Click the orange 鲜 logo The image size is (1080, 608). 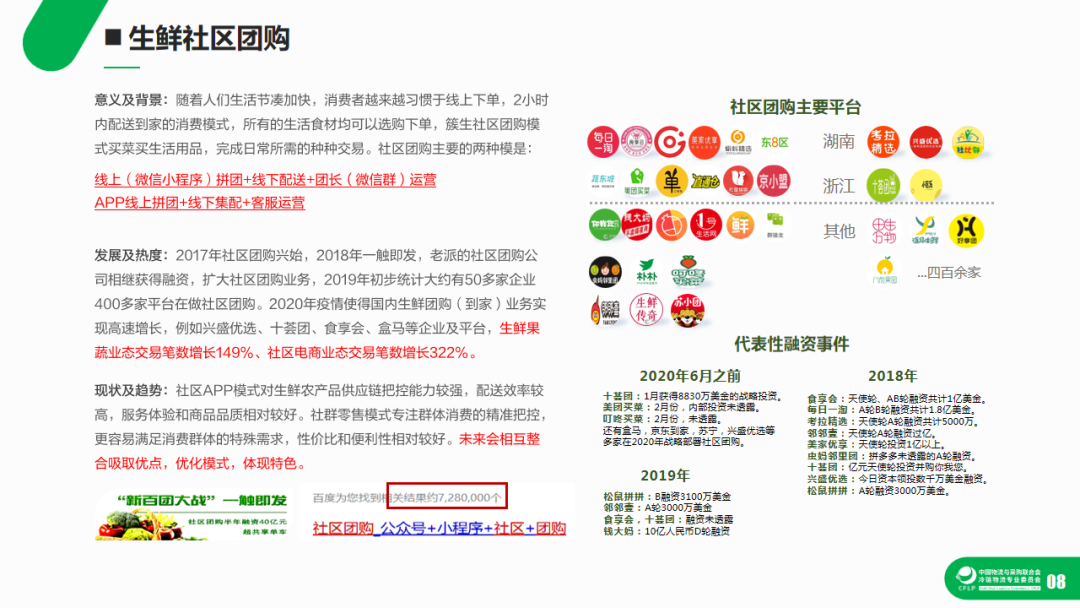[740, 225]
